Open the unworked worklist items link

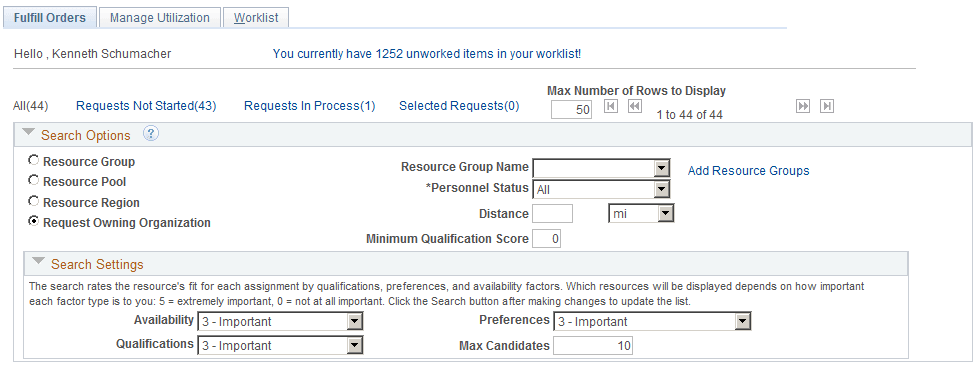(427, 54)
